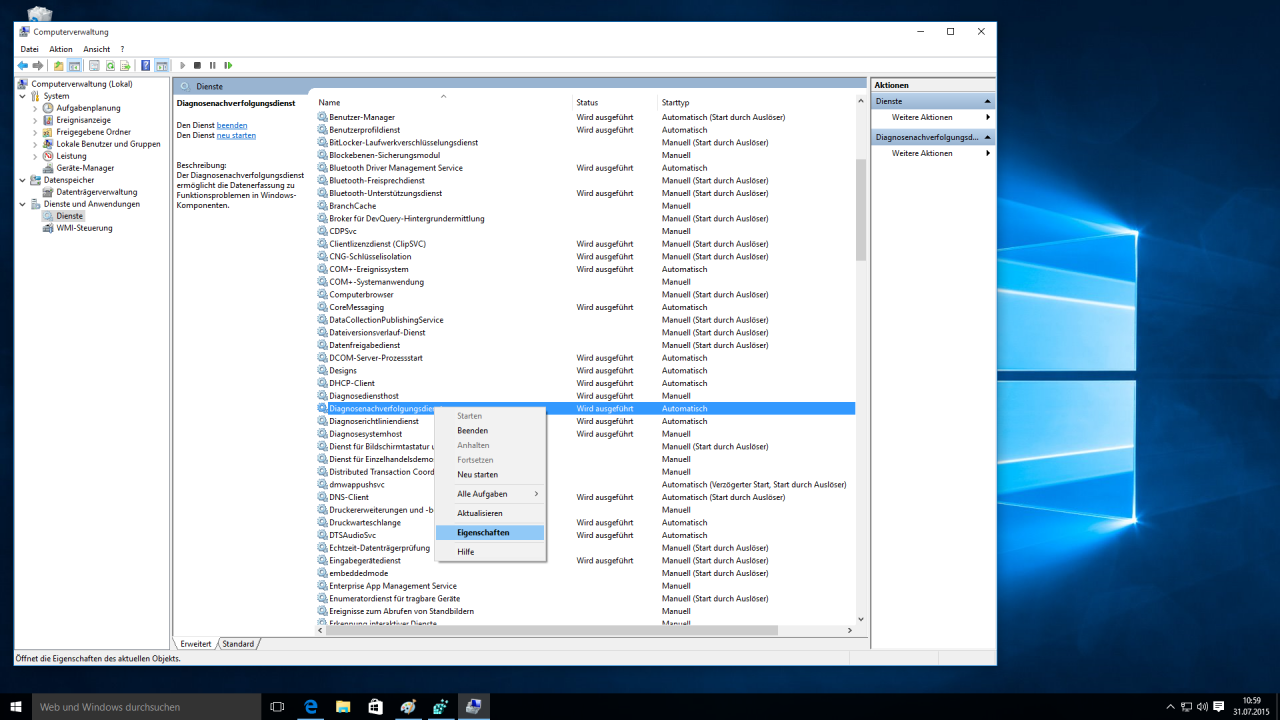This screenshot has height=720, width=1280.
Task: Select the Dienste tree node
Action: coord(70,216)
